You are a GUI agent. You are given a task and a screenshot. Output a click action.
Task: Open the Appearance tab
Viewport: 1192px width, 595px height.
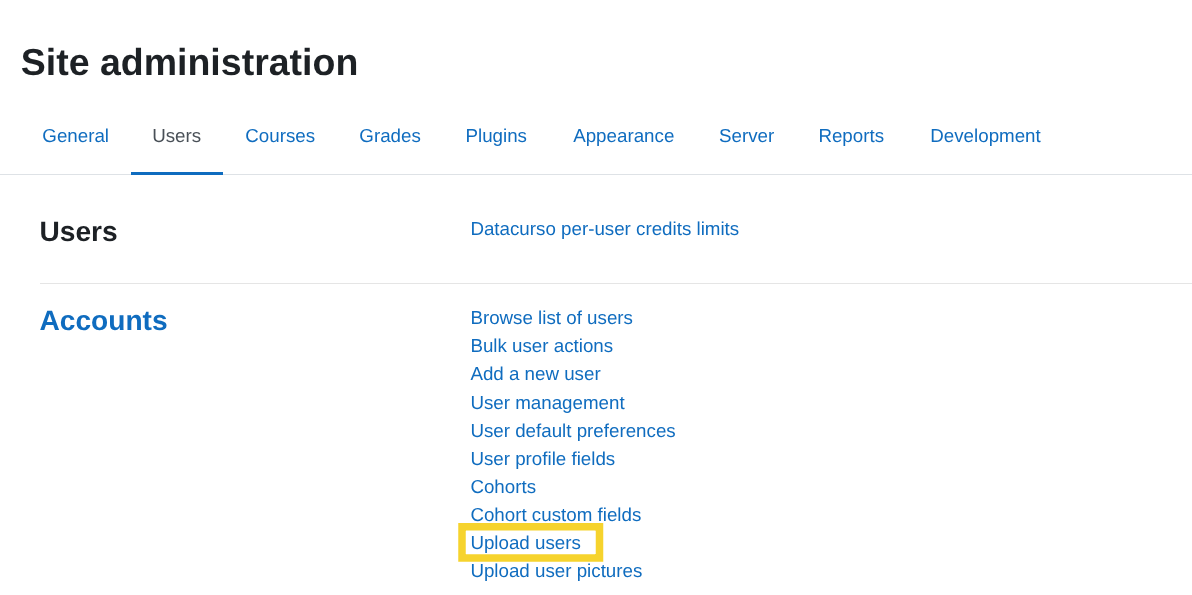click(623, 136)
